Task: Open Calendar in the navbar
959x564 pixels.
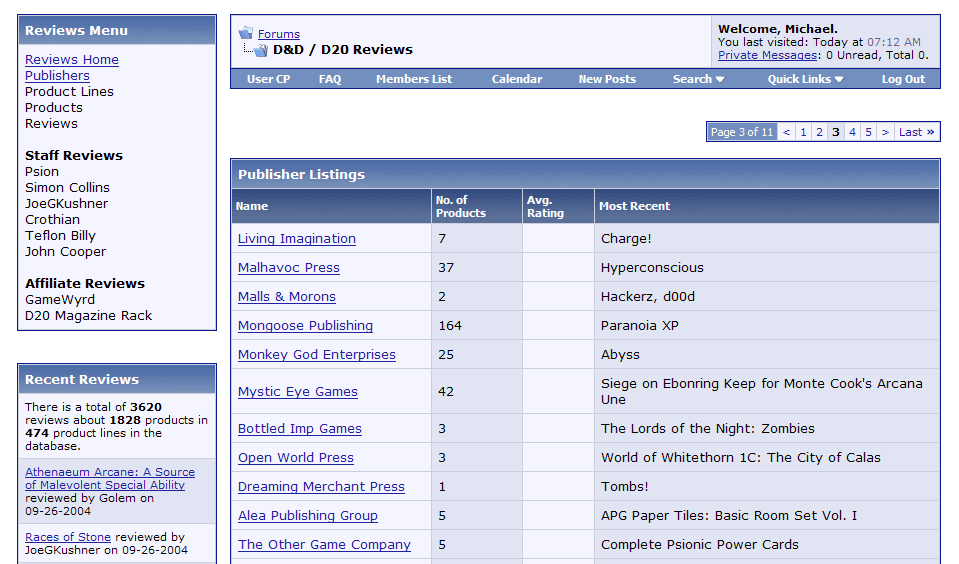Action: [x=517, y=79]
